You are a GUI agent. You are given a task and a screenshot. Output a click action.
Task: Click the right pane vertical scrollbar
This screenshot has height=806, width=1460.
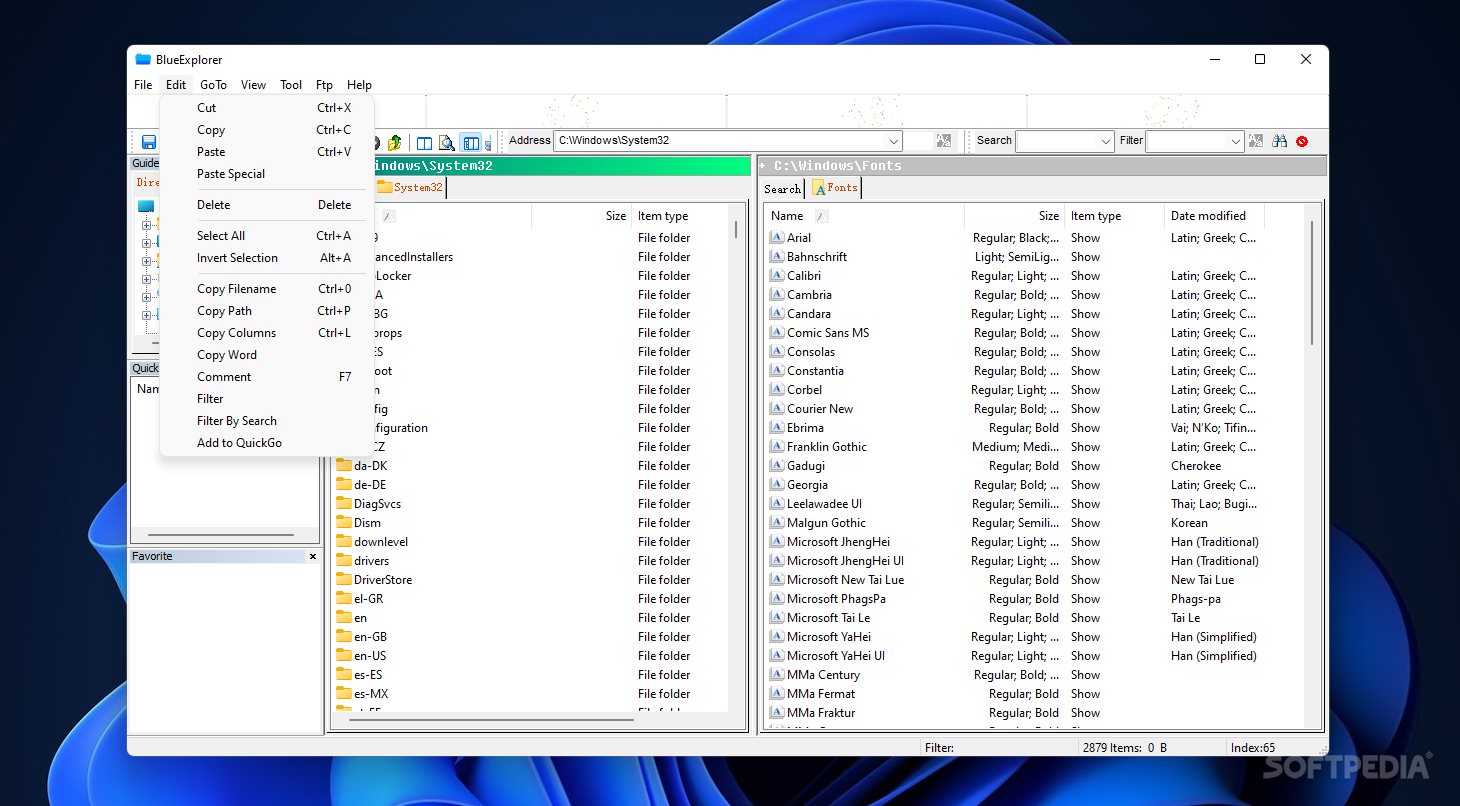[1311, 284]
